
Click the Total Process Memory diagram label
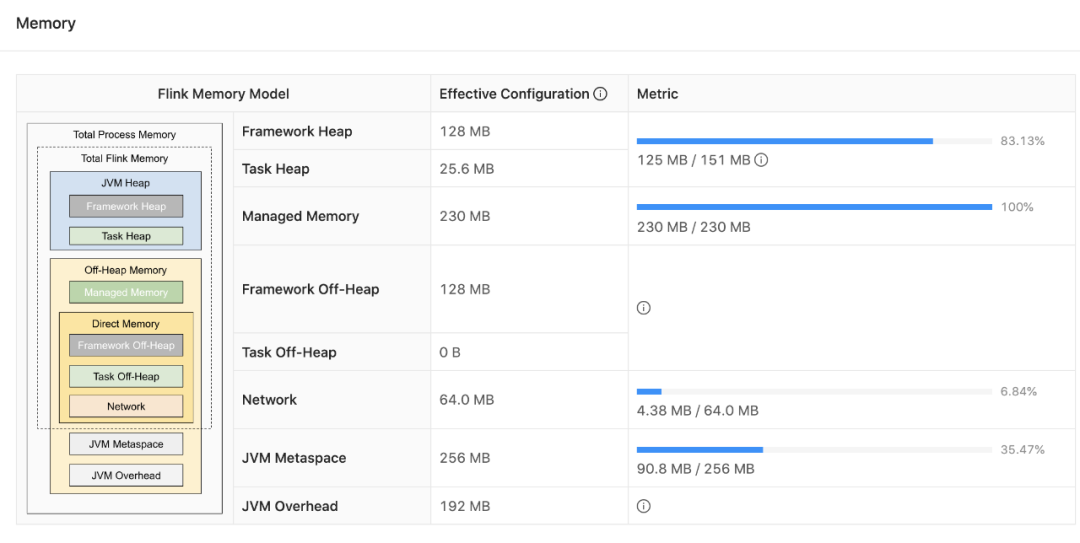coord(125,135)
